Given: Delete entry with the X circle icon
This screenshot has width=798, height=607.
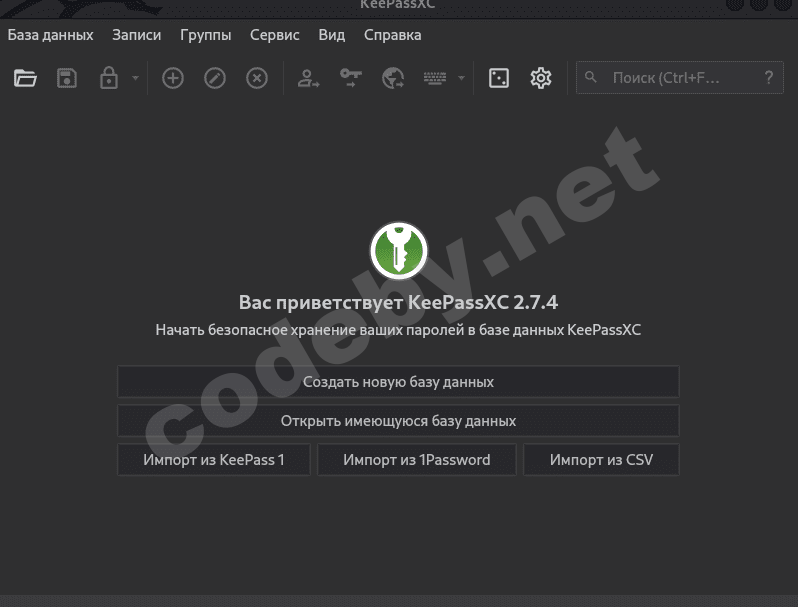Looking at the screenshot, I should point(257,78).
